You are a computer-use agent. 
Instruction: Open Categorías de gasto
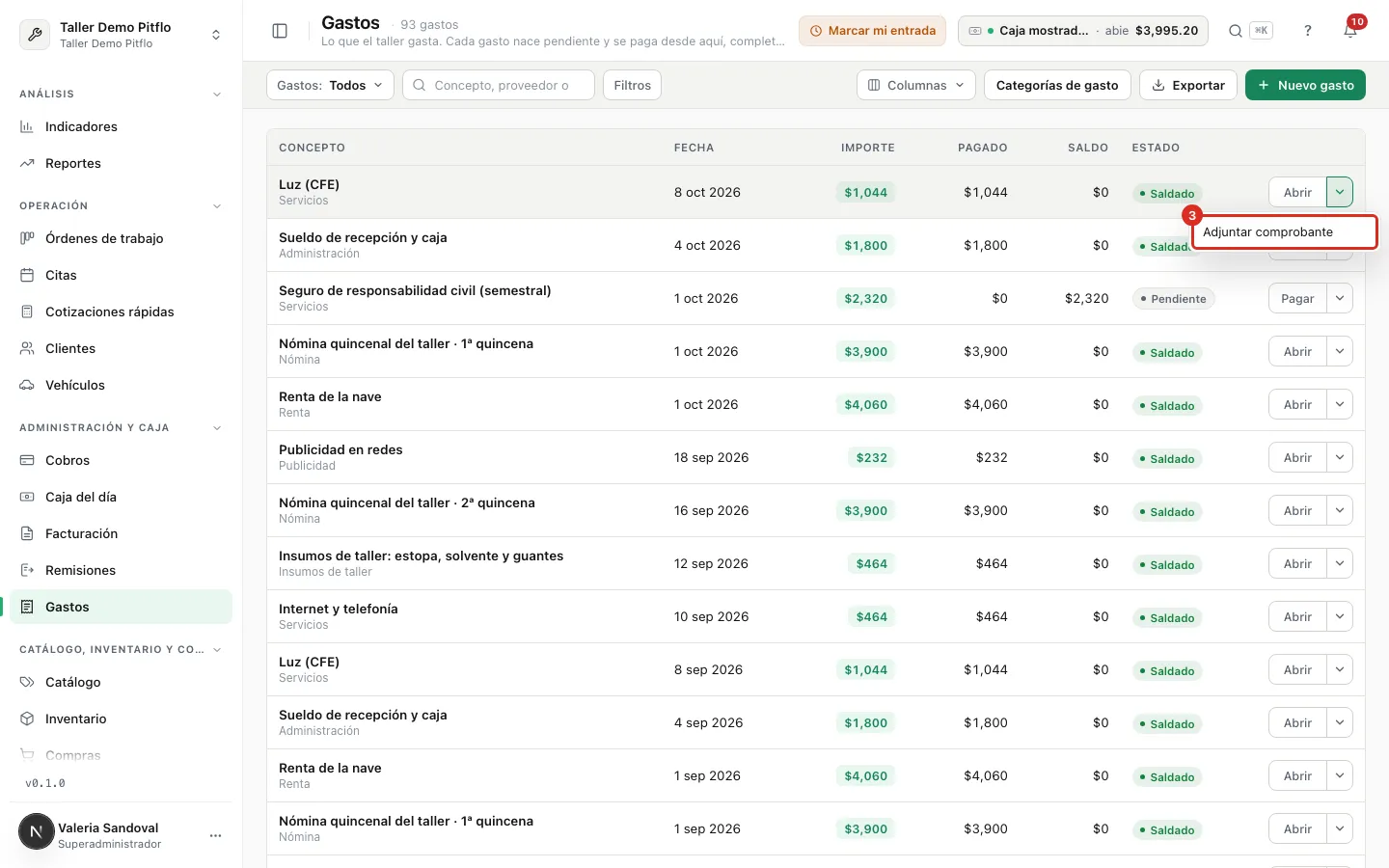[1057, 85]
